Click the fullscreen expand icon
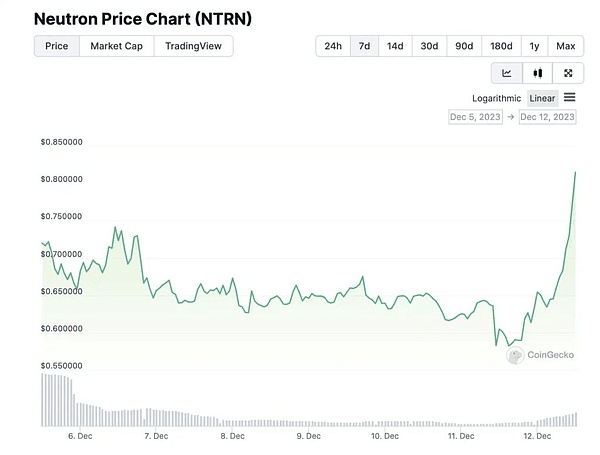The image size is (600, 455). (568, 73)
